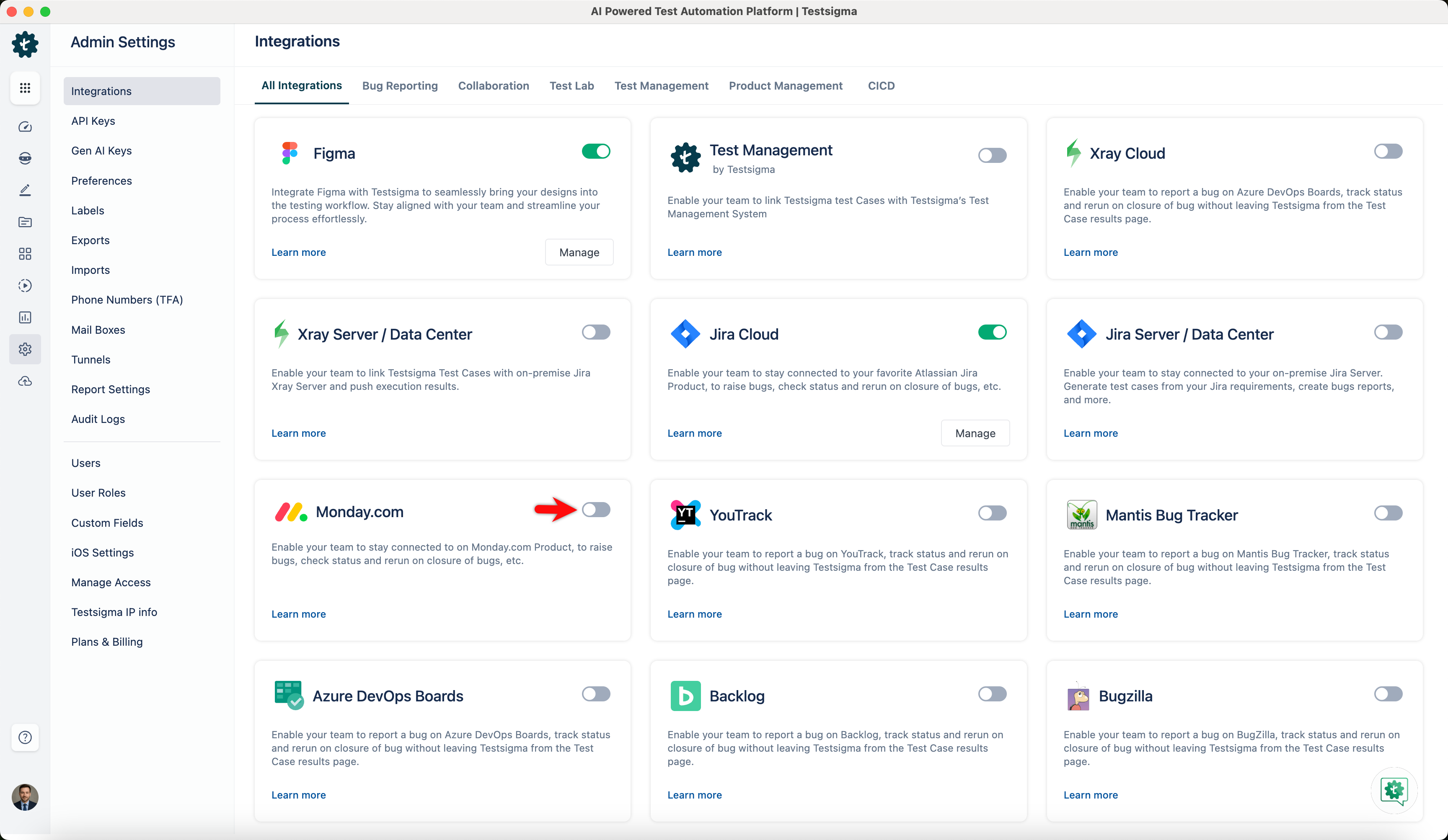Open Learn more for Bugzilla
This screenshot has width=1448, height=840.
1090,795
